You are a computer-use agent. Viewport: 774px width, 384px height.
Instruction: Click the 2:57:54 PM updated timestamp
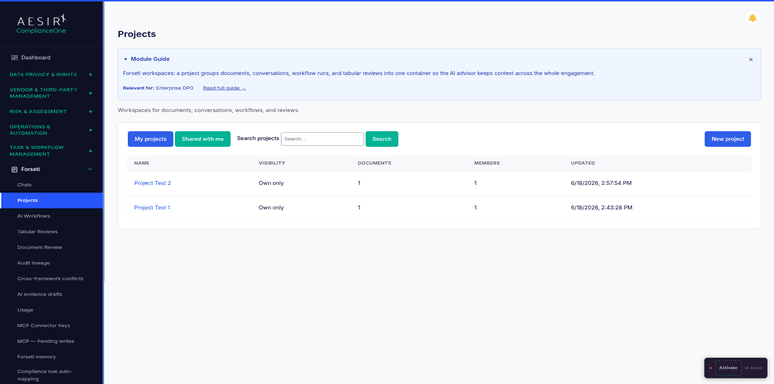[x=601, y=183]
